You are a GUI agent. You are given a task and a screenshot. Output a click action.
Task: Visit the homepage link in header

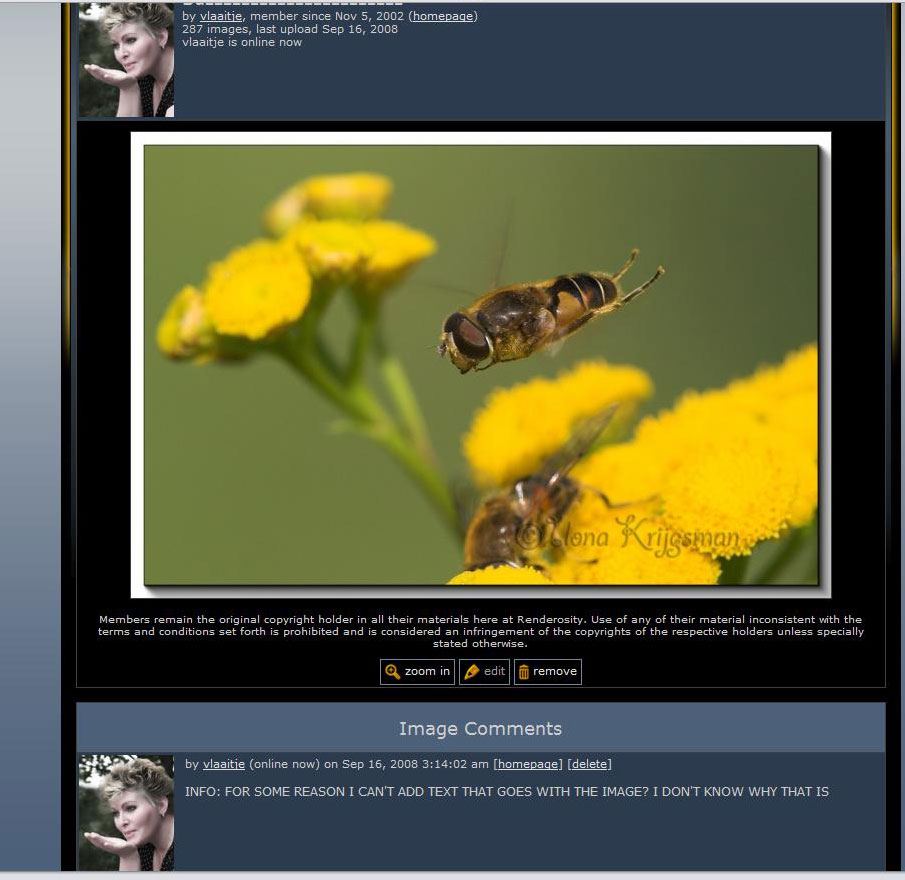[443, 16]
